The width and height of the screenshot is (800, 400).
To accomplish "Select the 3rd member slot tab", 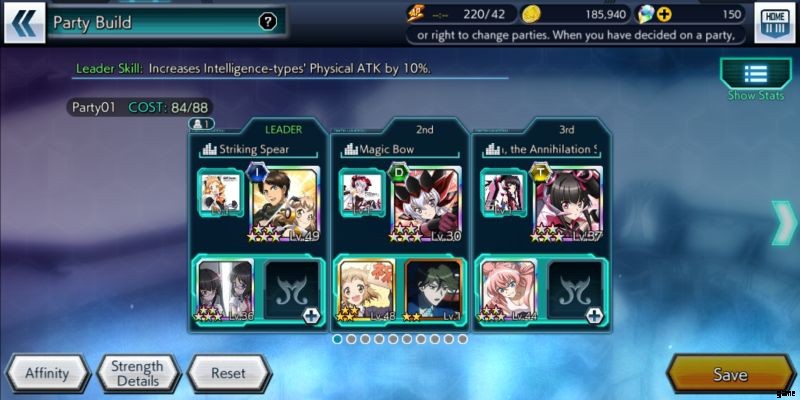I will click(566, 130).
